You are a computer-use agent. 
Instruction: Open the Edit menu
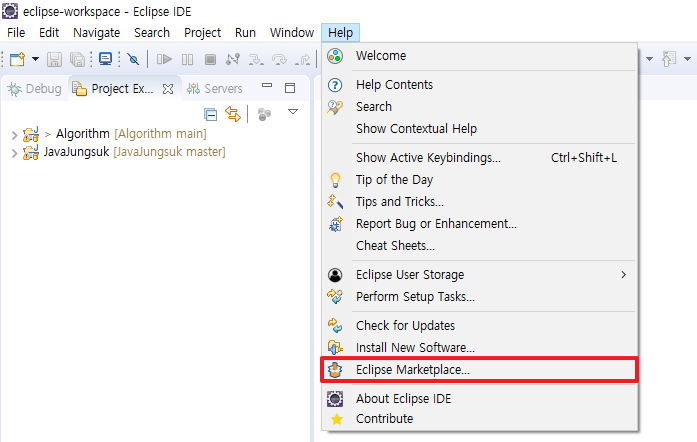click(49, 32)
